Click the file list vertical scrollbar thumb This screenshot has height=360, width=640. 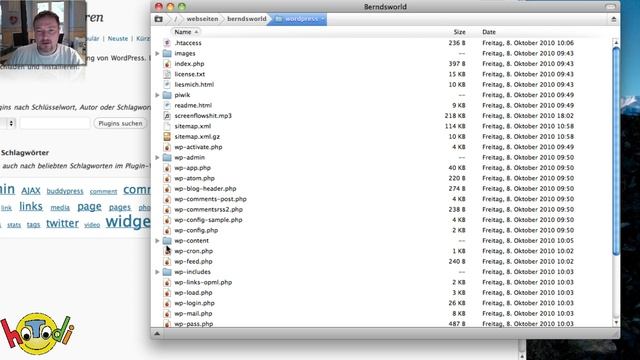click(x=616, y=151)
